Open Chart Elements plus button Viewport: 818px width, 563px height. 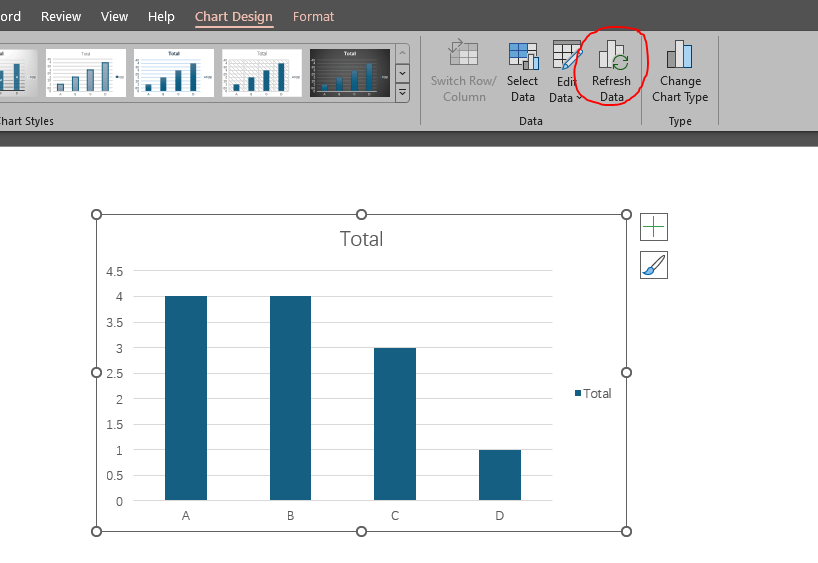pyautogui.click(x=654, y=227)
